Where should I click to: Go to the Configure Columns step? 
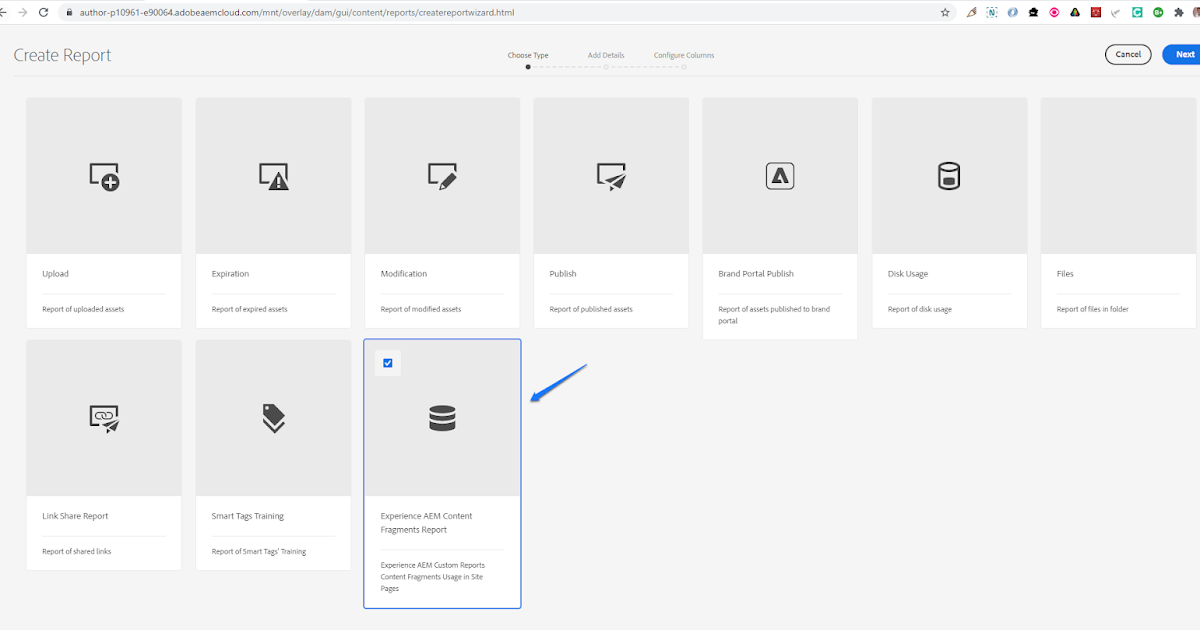(684, 55)
